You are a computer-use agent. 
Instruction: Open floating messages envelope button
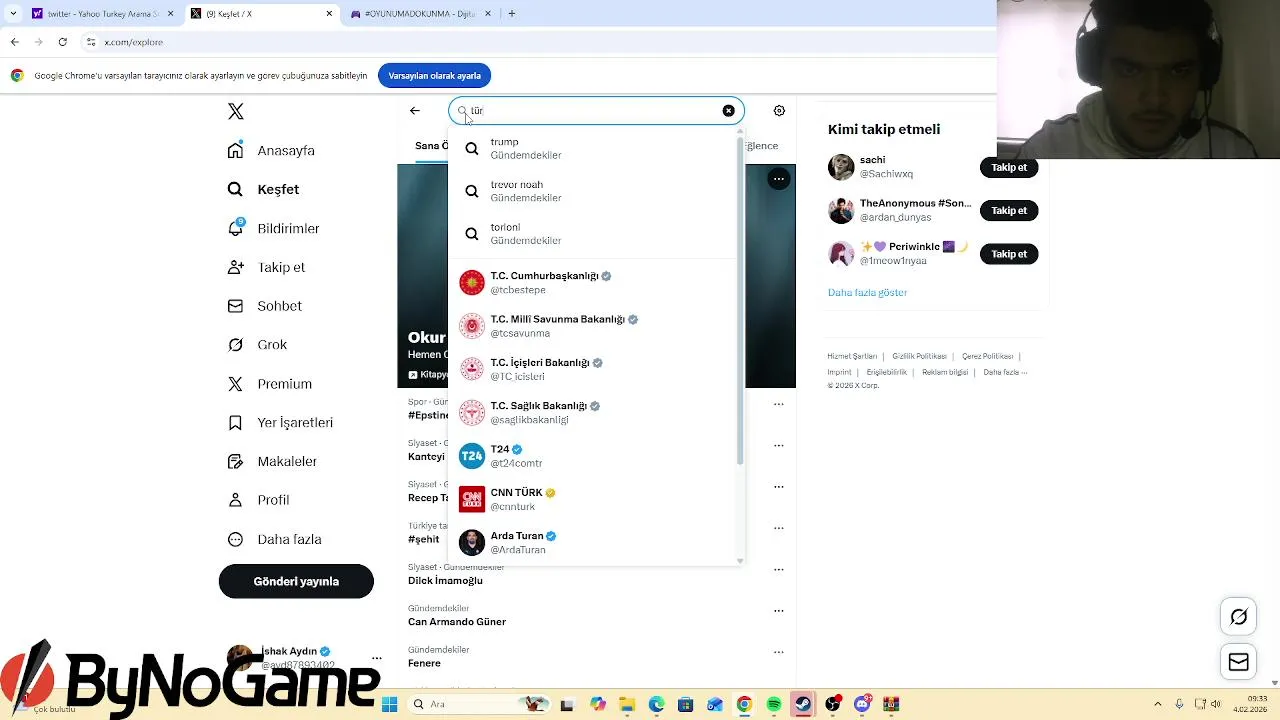[x=1238, y=662]
